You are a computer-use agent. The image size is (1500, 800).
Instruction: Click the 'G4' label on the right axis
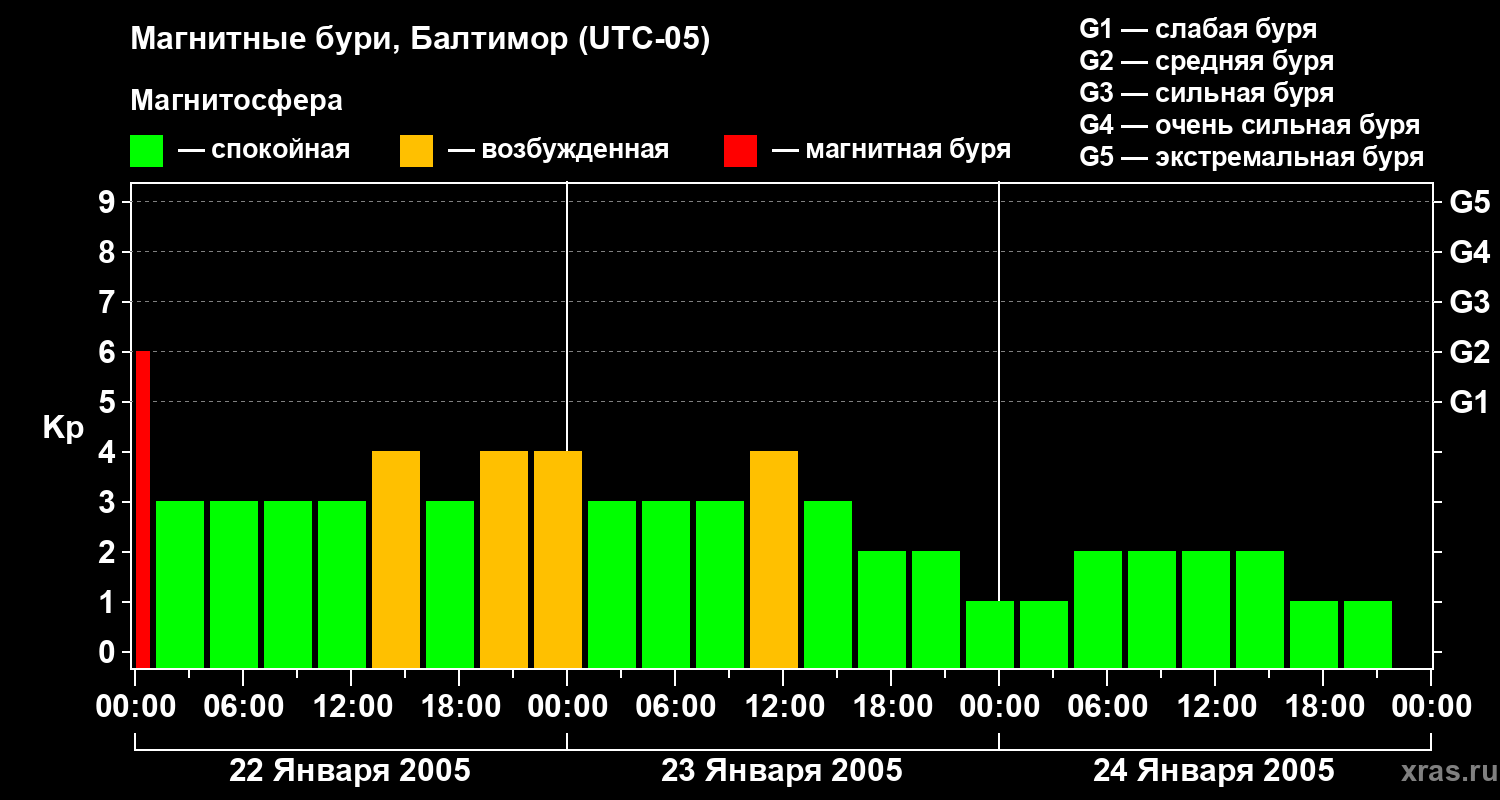click(1470, 252)
